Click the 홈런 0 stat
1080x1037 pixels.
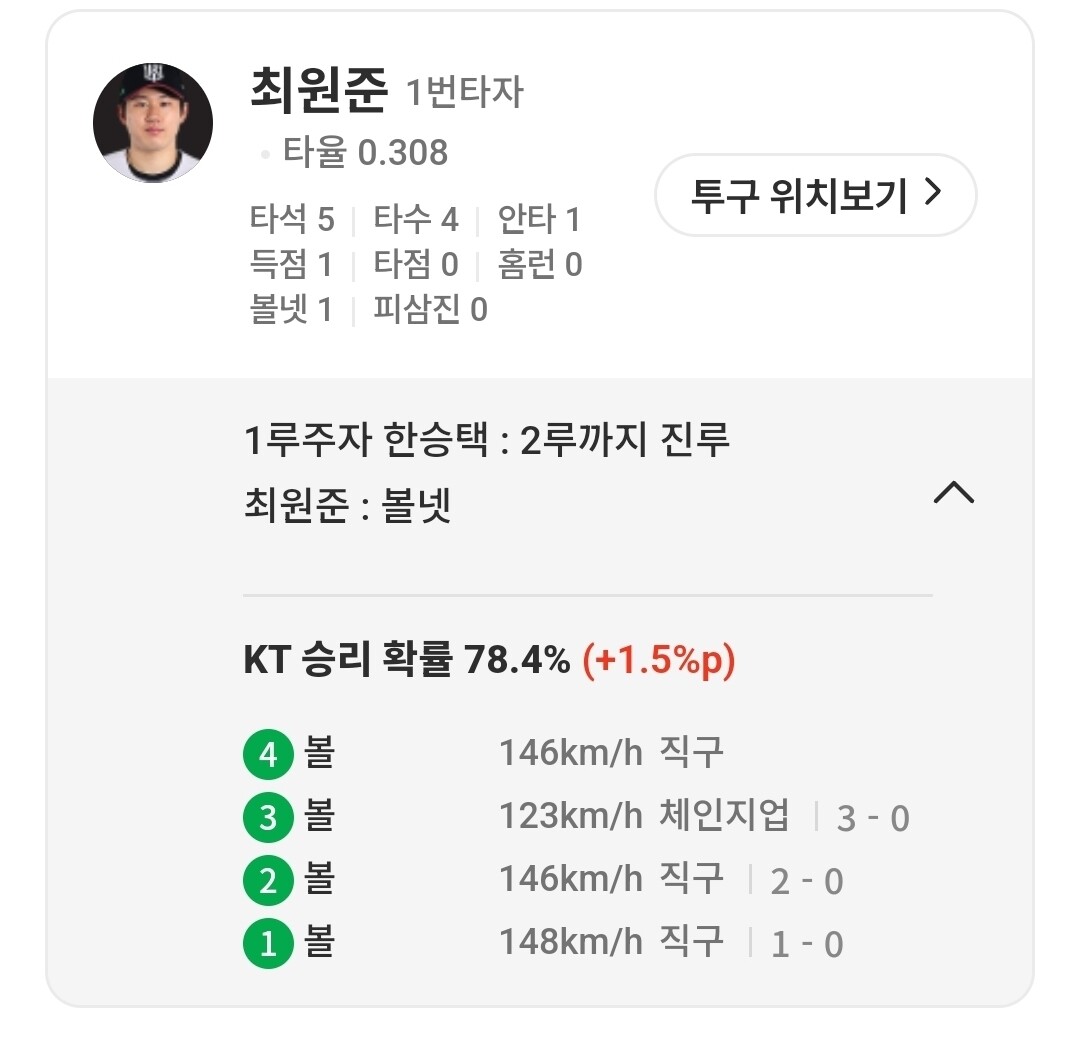(540, 265)
